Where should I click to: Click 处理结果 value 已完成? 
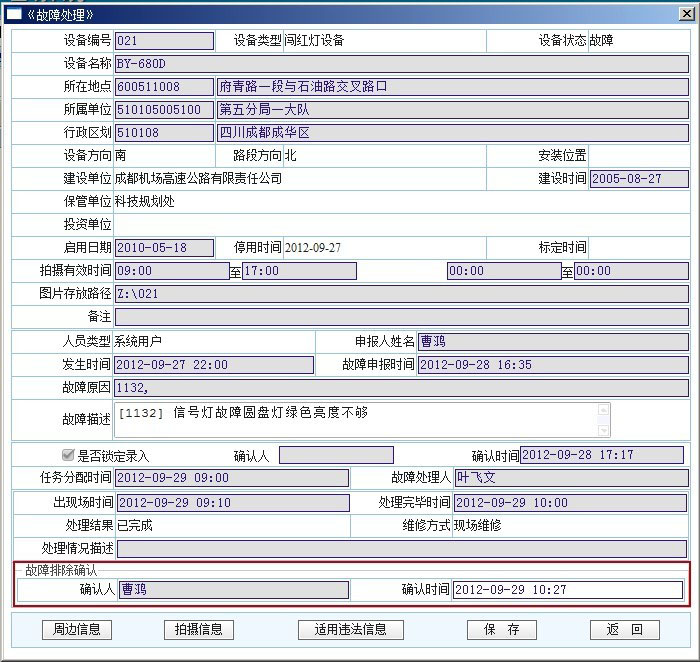[x=135, y=525]
